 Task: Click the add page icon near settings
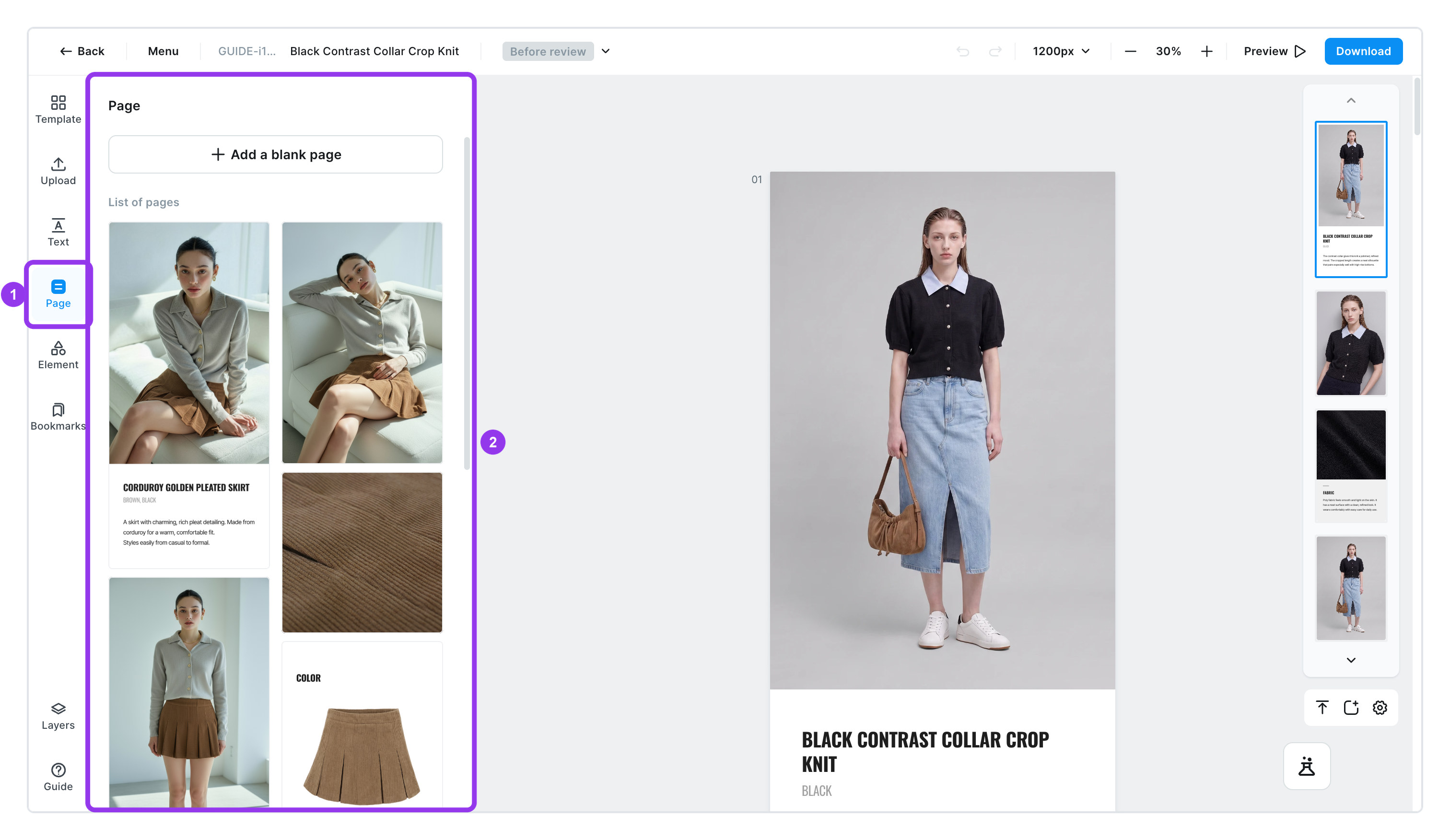pyautogui.click(x=1351, y=707)
